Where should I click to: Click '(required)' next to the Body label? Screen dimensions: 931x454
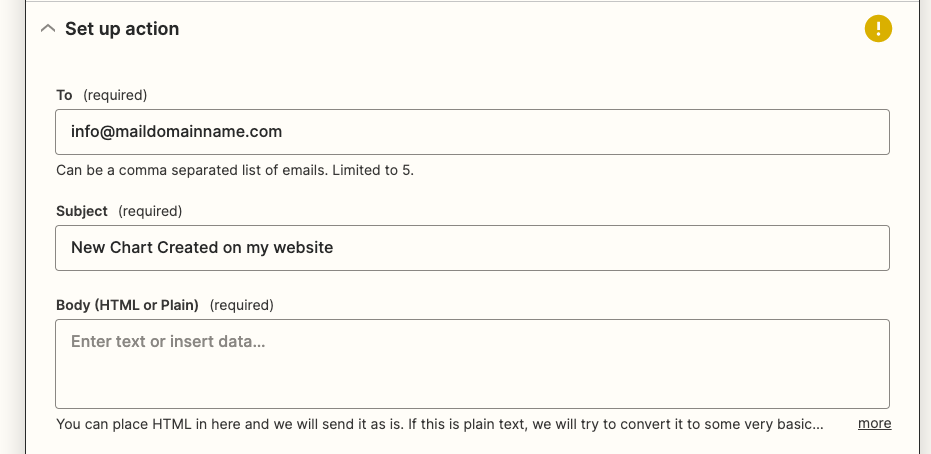242,305
